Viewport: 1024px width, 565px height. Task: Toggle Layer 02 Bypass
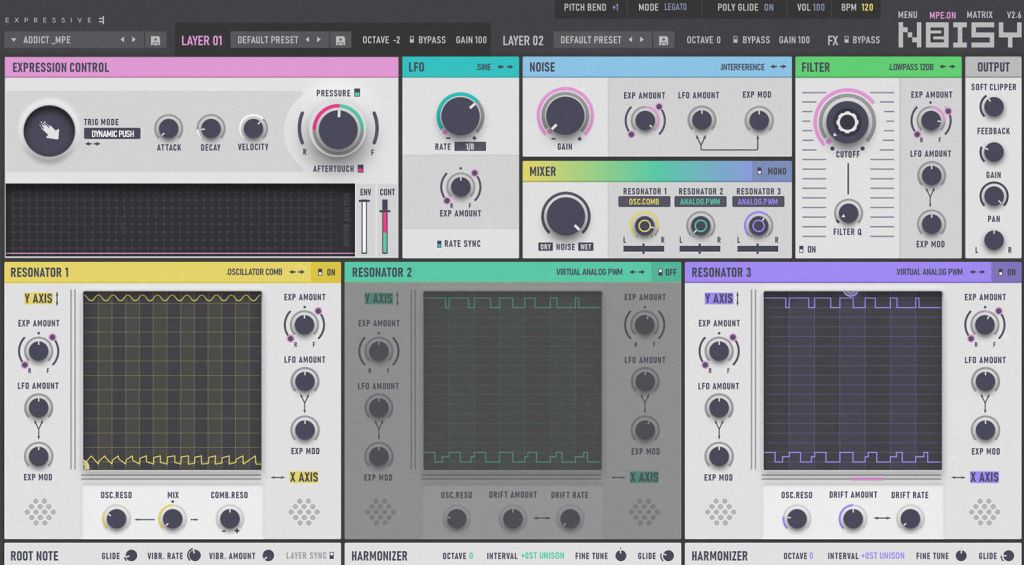click(751, 40)
